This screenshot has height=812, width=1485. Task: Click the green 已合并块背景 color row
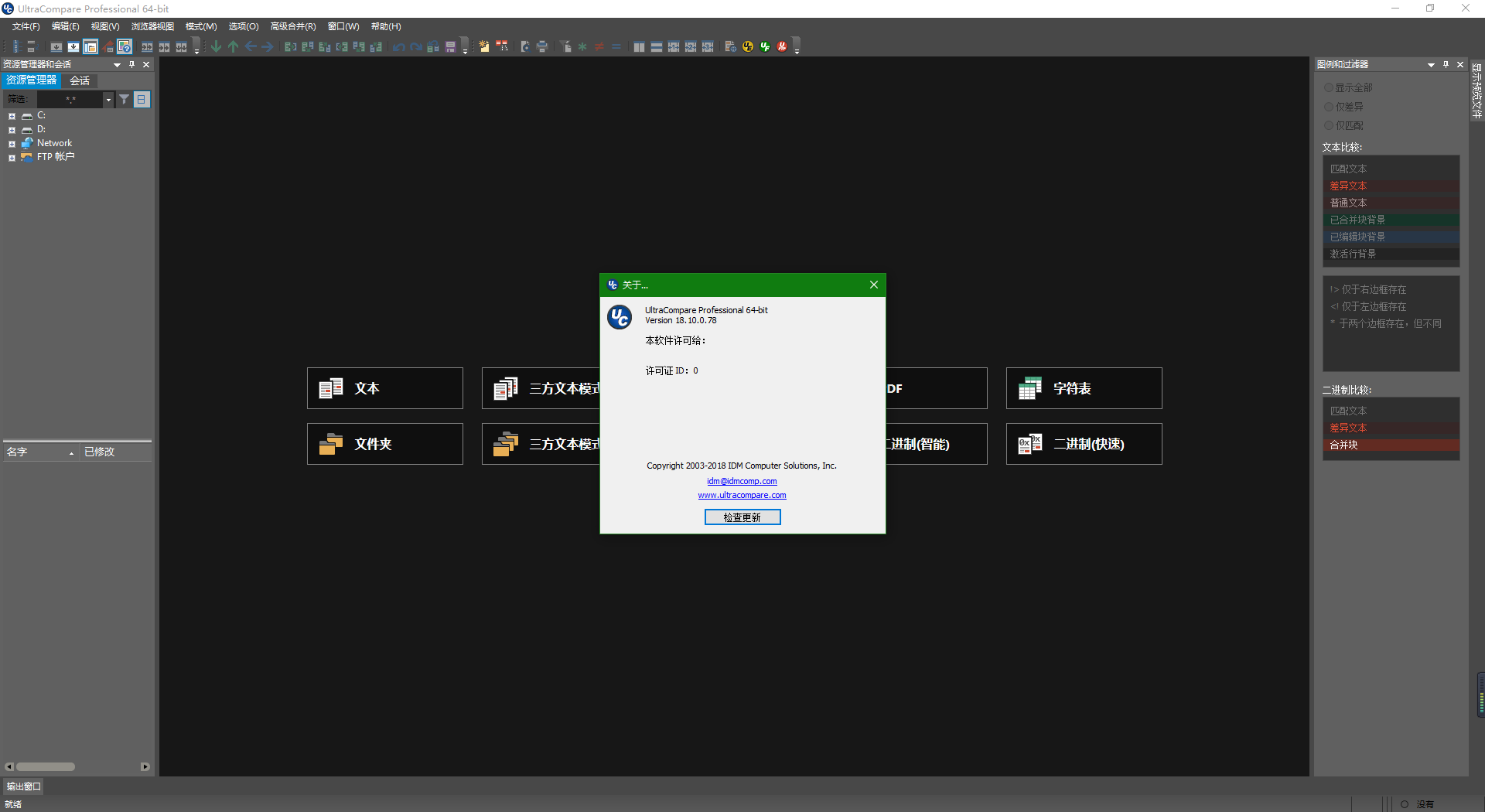point(1391,220)
